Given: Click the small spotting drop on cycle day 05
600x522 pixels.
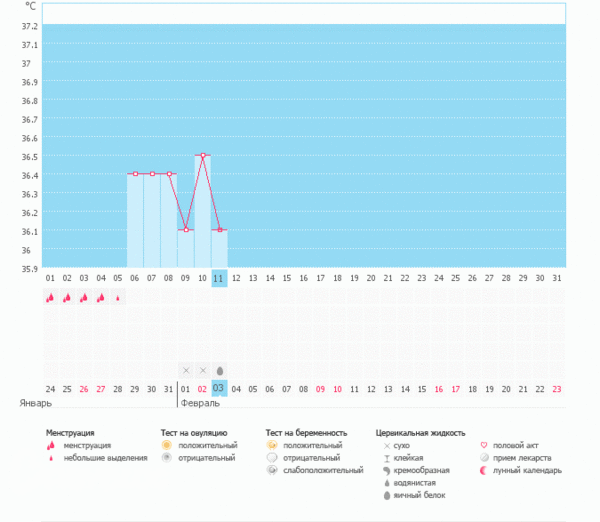Looking at the screenshot, I should point(118,297).
